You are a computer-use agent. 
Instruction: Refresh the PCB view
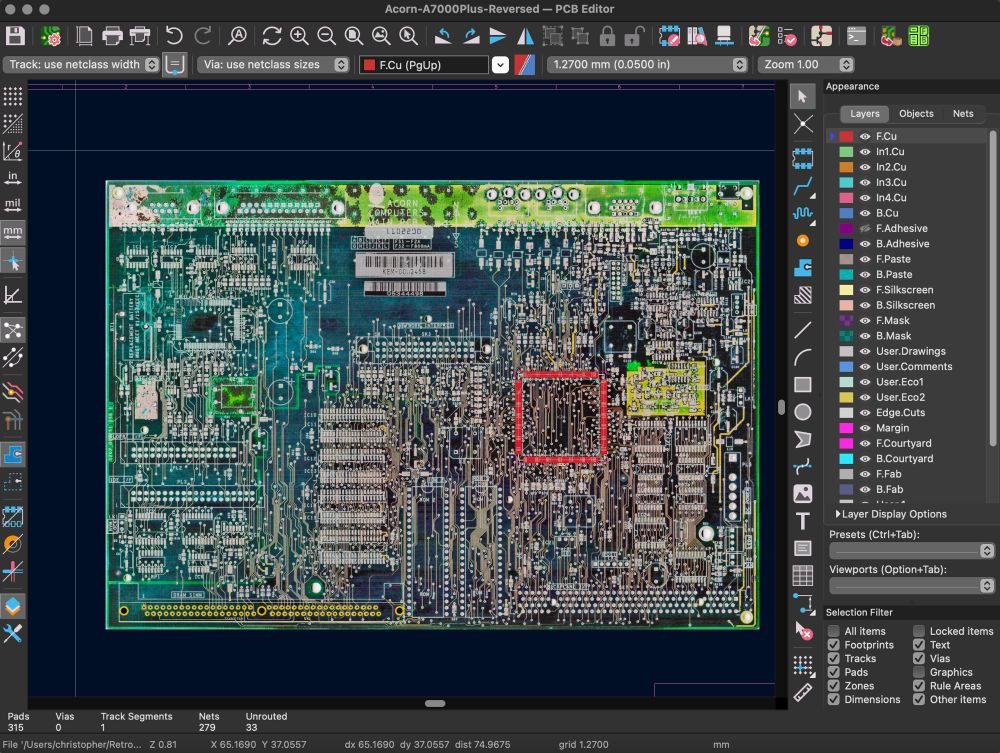click(x=272, y=36)
